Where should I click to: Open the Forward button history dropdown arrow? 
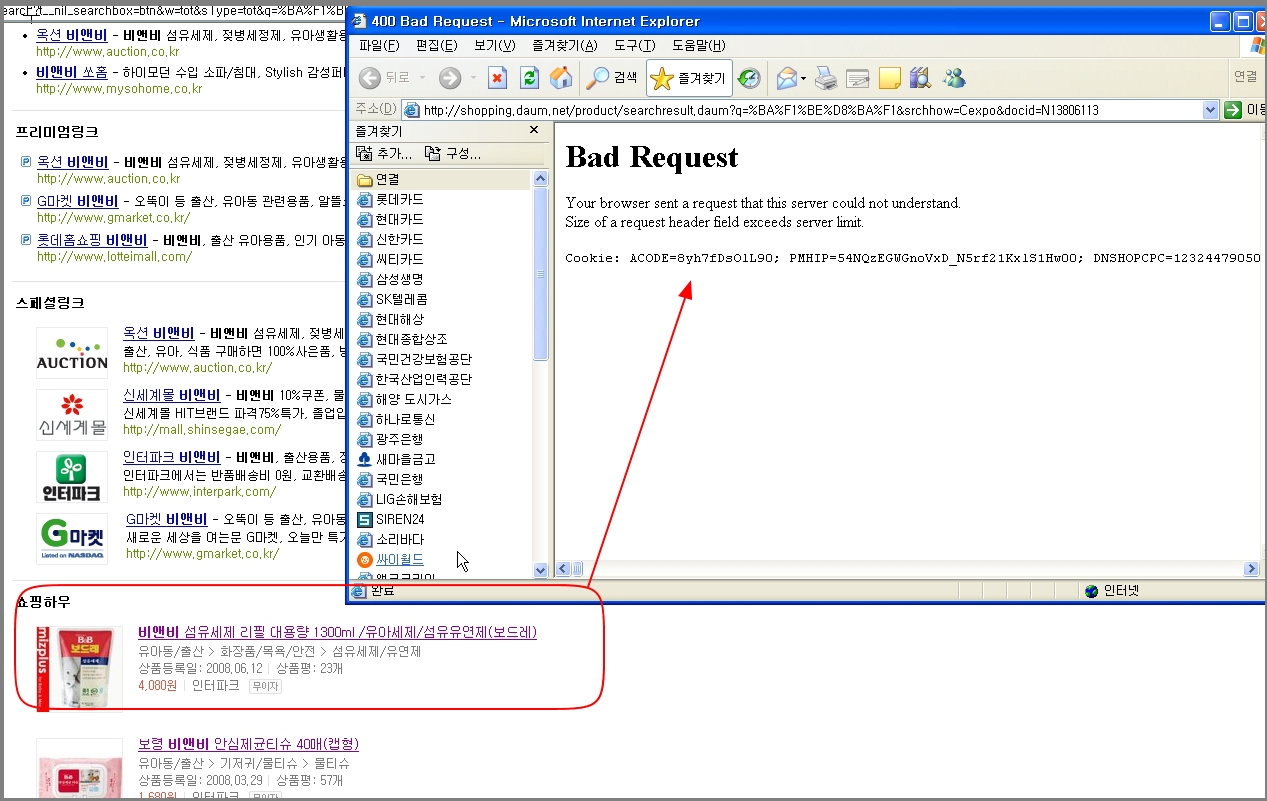(472, 78)
